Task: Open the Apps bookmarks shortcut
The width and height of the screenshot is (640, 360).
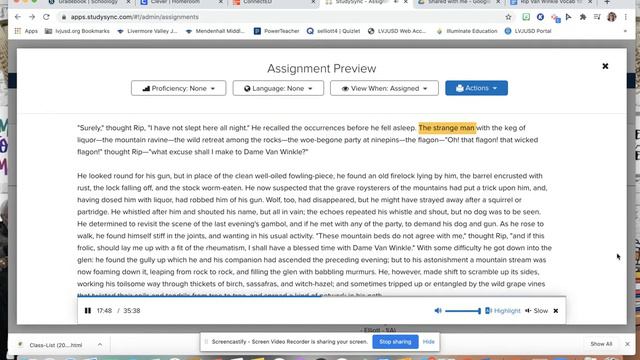Action: 26,31
